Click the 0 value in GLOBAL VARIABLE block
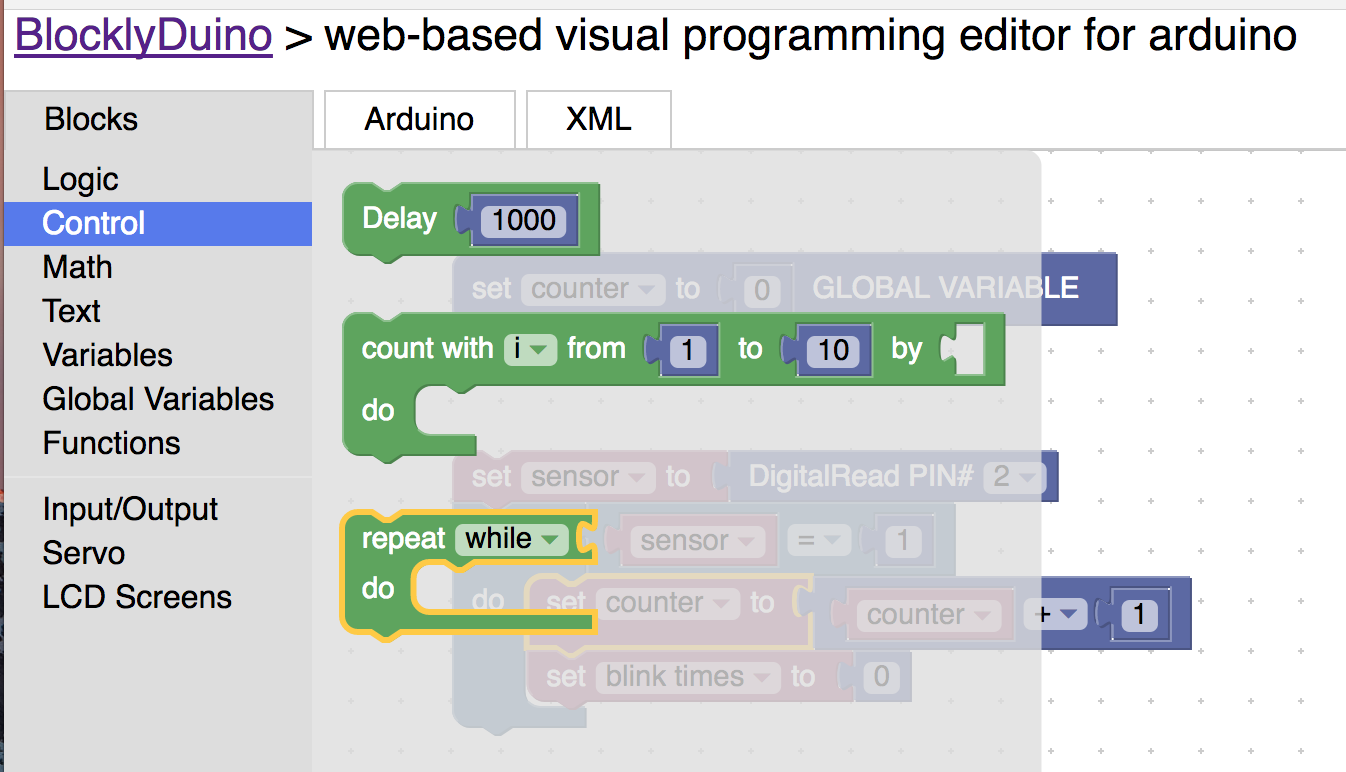 coord(762,290)
